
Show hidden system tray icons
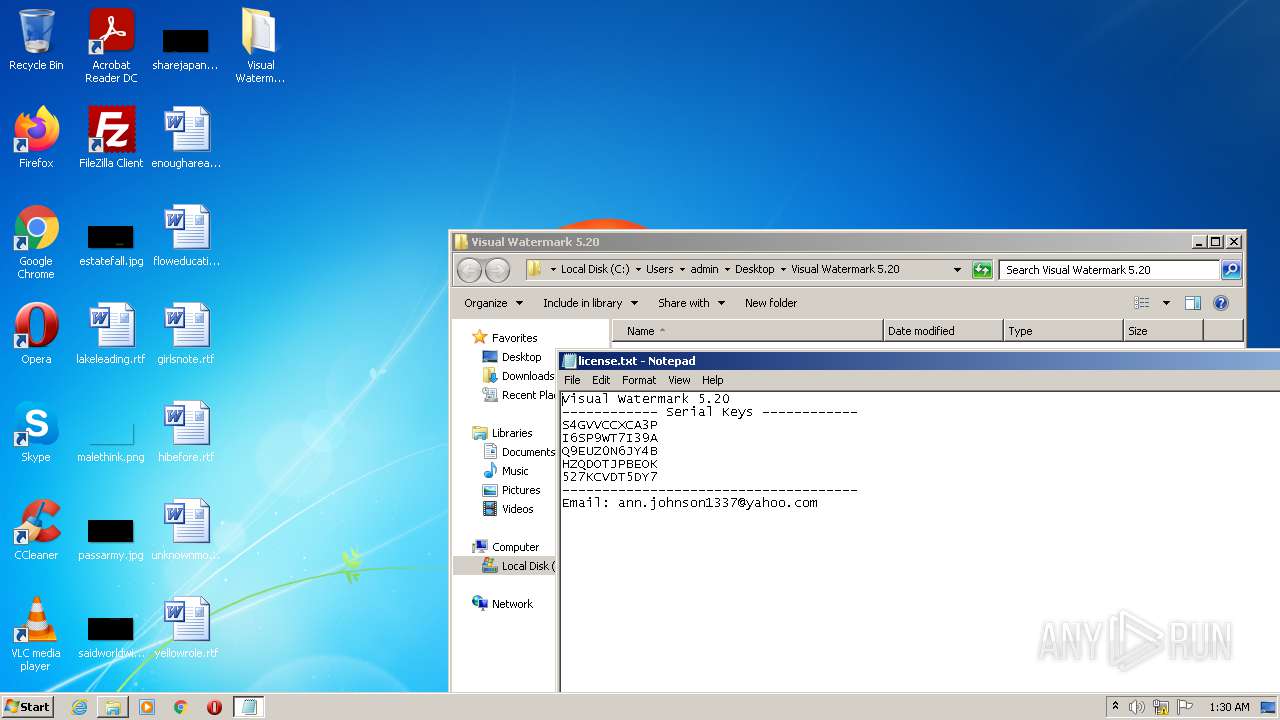[x=1115, y=707]
